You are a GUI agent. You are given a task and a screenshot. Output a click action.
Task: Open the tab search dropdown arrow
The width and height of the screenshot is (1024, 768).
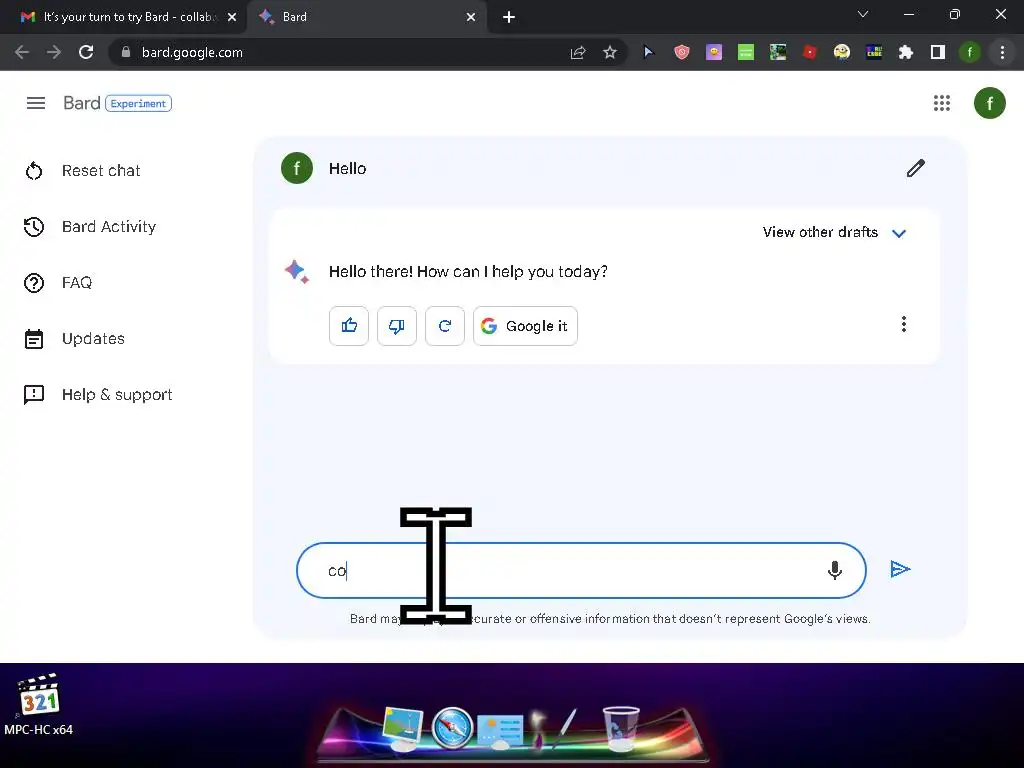pos(863,14)
